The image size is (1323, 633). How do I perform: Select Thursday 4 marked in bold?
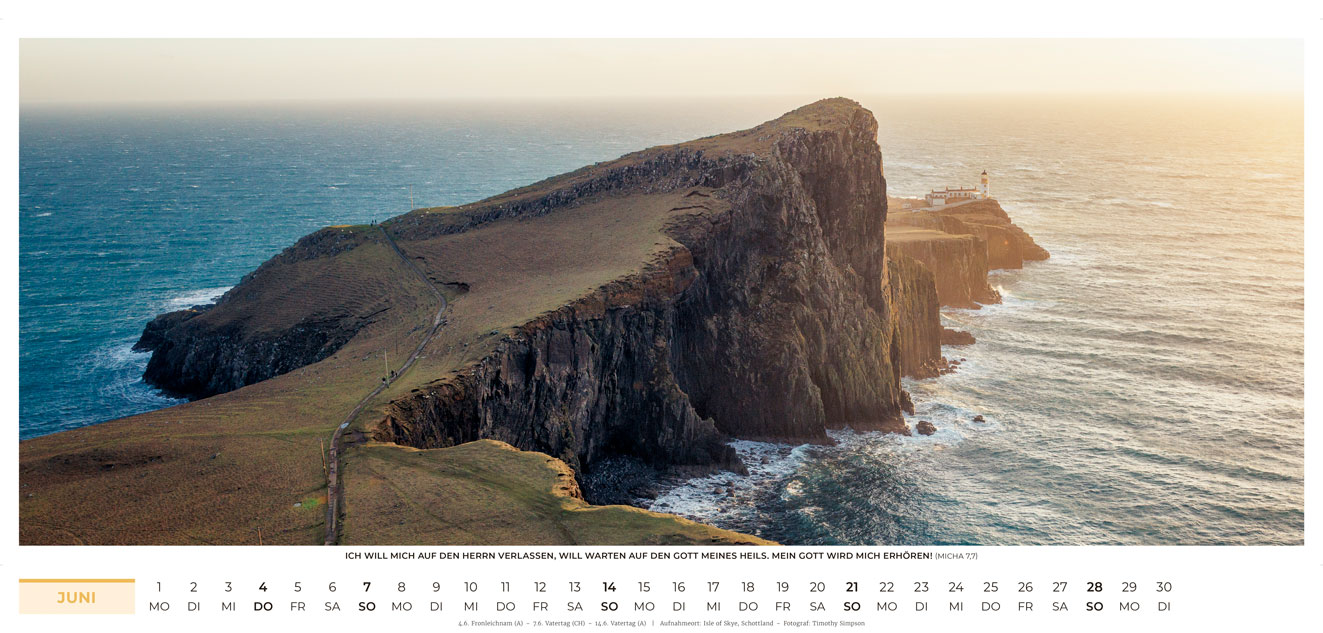[x=263, y=588]
